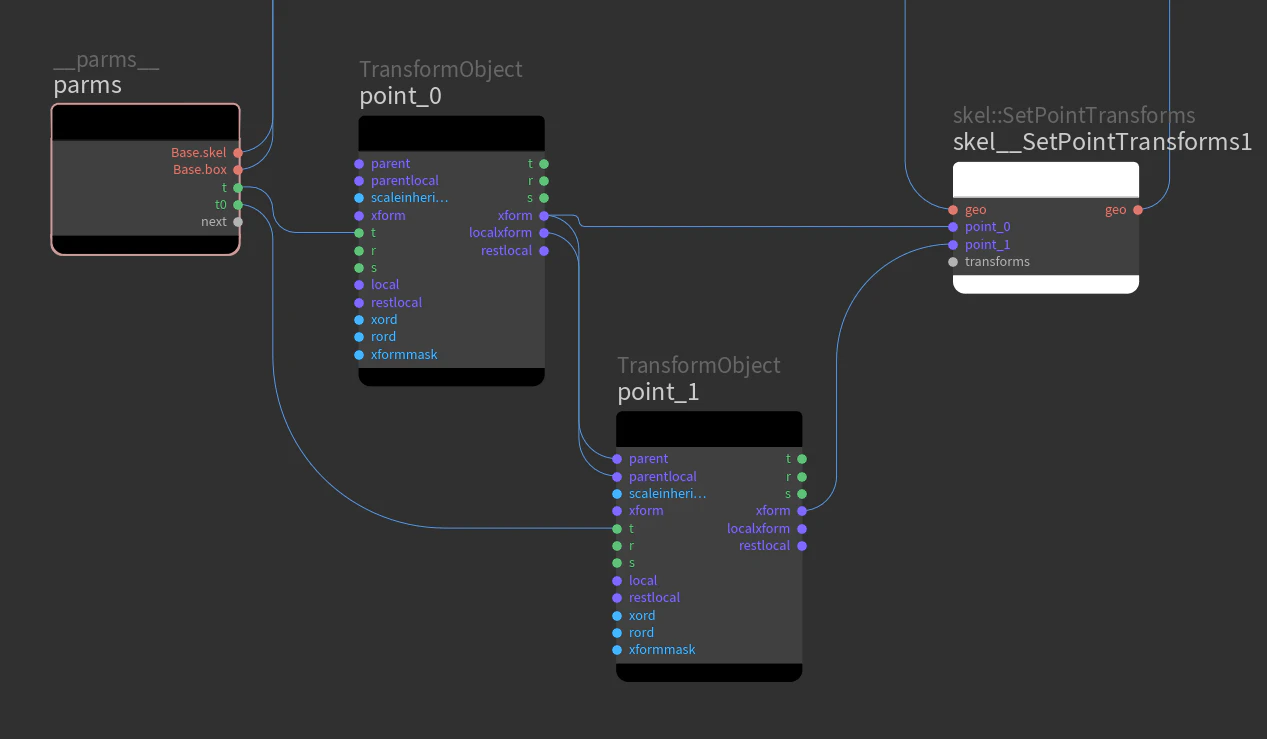
Task: Click the point_0 input port on skel__SetPointTransforms1
Action: click(953, 227)
